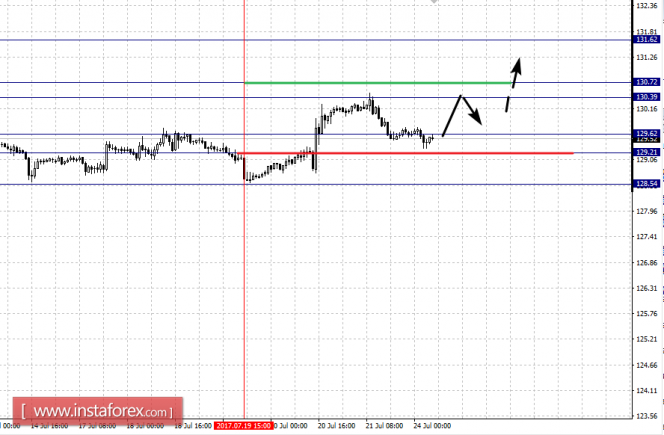Image resolution: width=664 pixels, height=435 pixels.
Task: Click the 131.26 price scale value
Action: pyautogui.click(x=647, y=57)
